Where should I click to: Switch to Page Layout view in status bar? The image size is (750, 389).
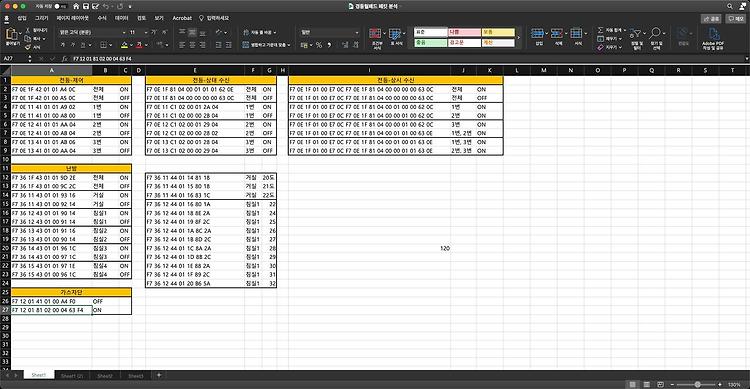[x=647, y=384]
